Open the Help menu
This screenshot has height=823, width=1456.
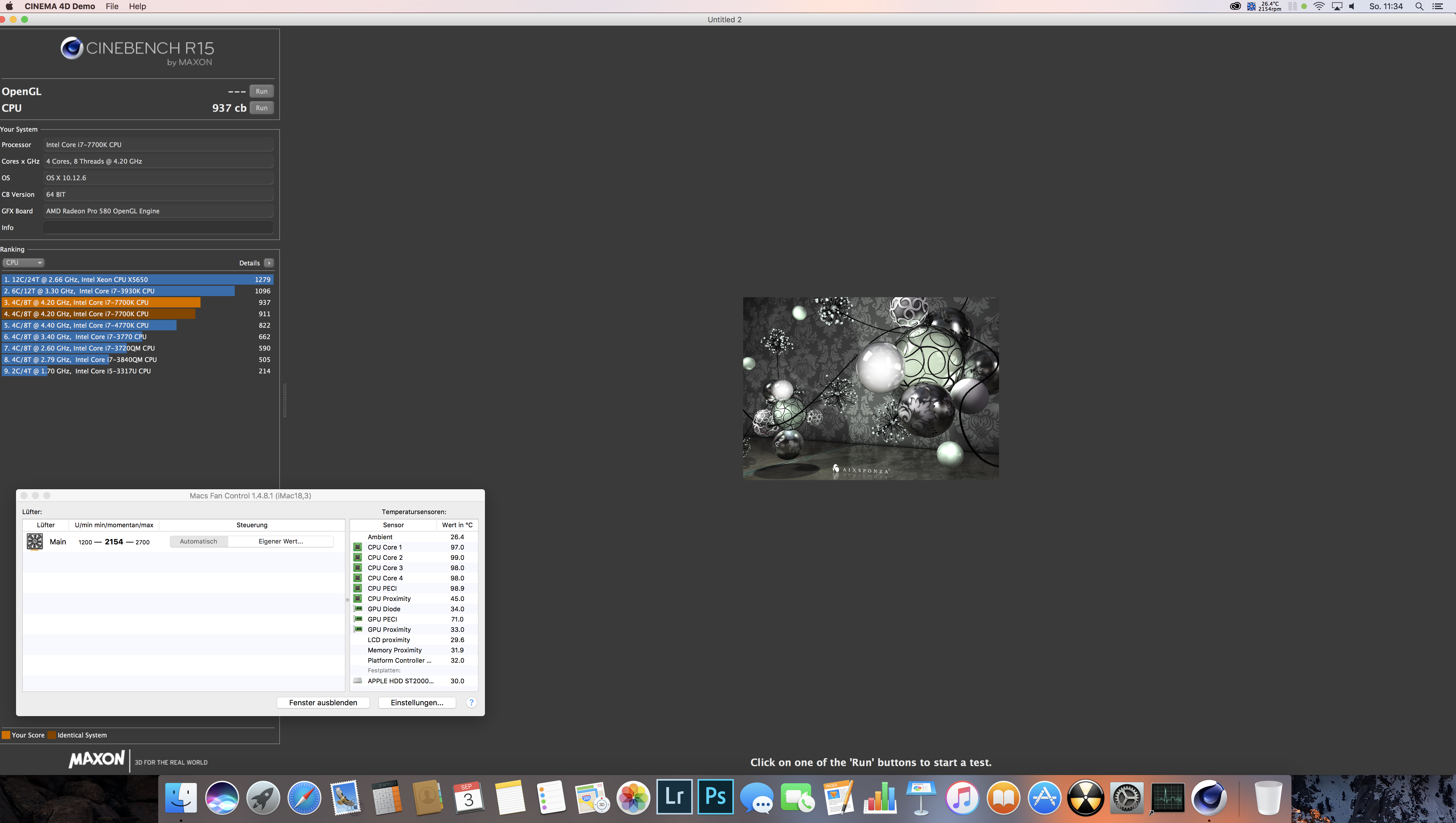(137, 6)
